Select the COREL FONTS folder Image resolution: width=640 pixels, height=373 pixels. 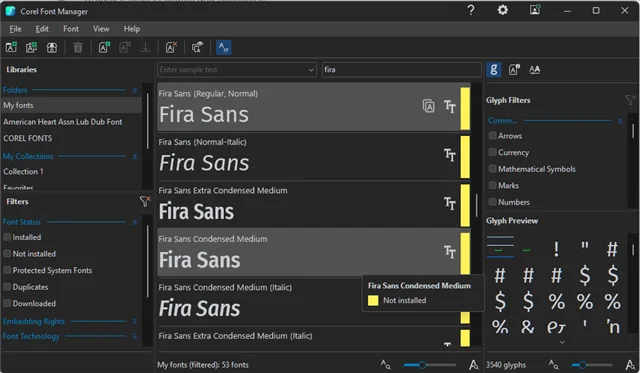pyautogui.click(x=71, y=138)
